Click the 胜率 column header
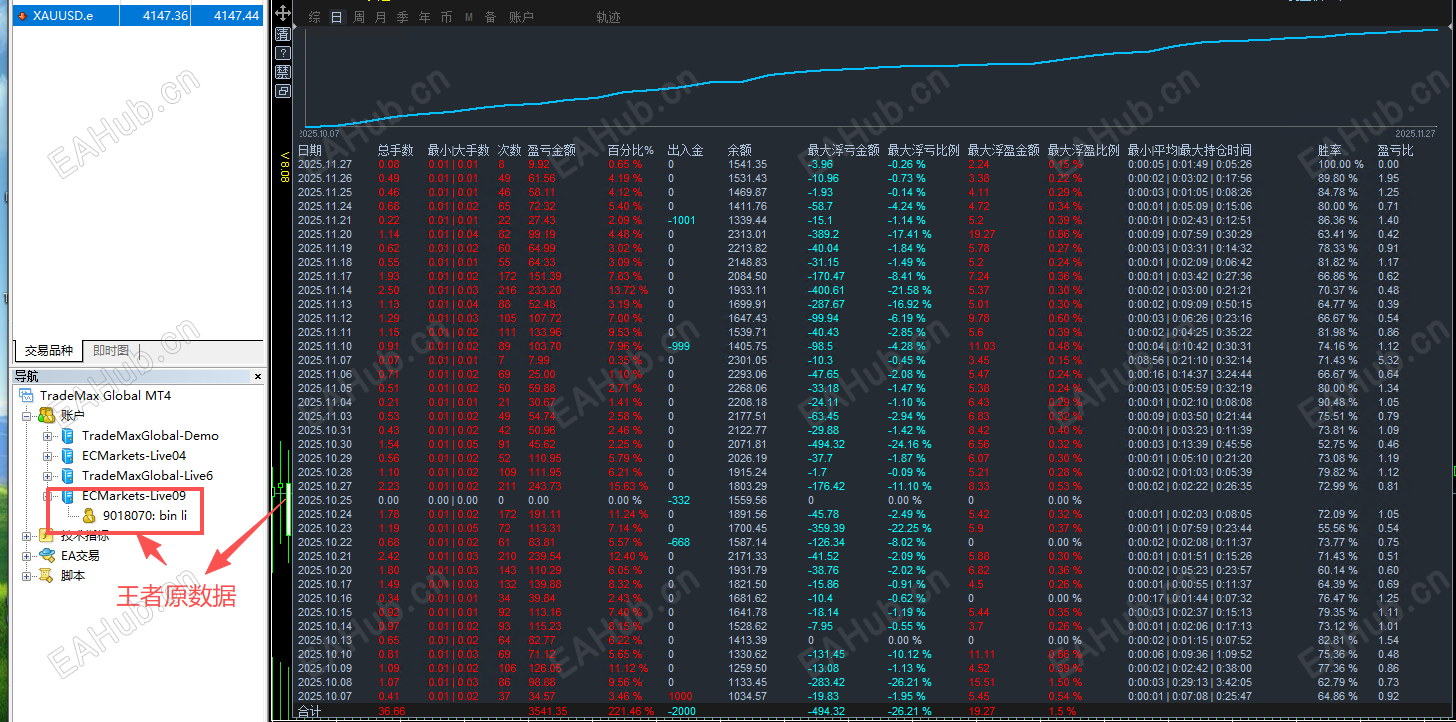1456x722 pixels. 1329,150
